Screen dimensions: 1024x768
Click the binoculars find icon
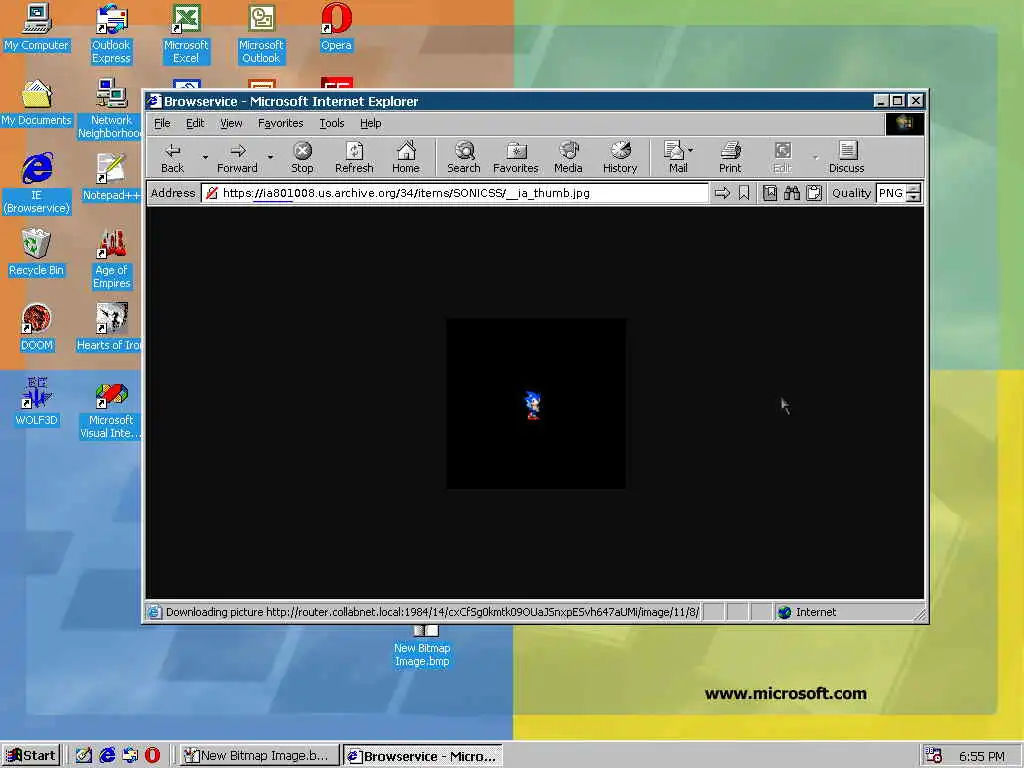792,193
